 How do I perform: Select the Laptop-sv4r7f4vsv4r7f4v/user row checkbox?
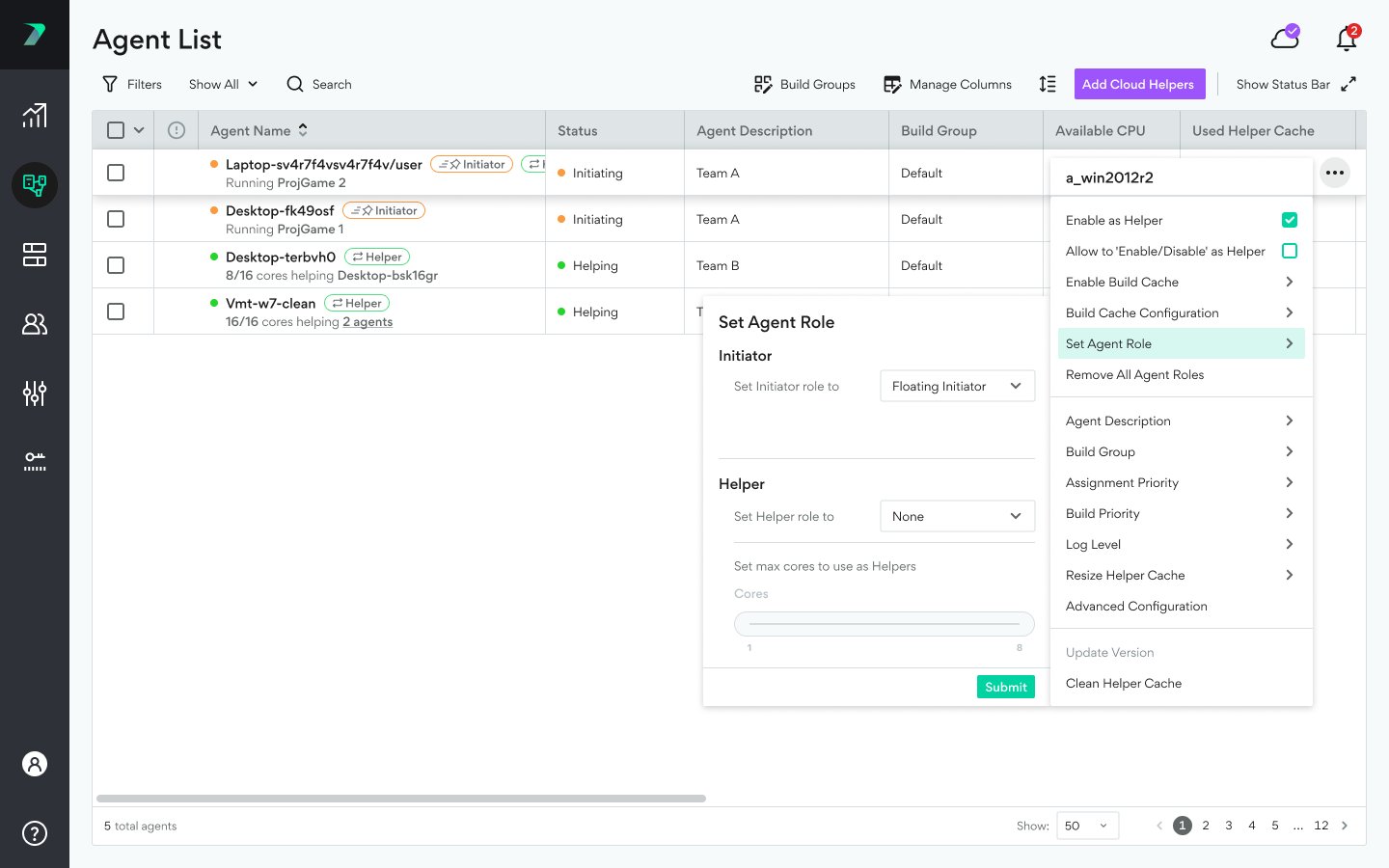[x=116, y=173]
